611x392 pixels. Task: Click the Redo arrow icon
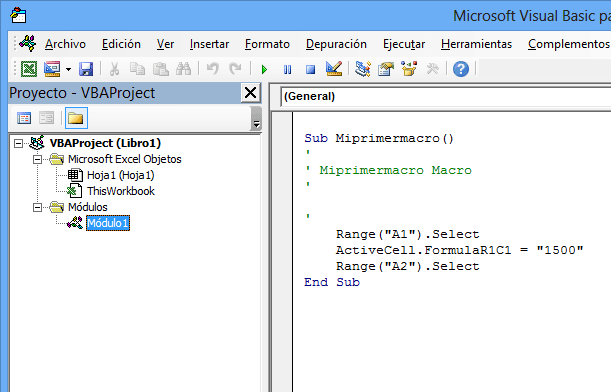(235, 69)
